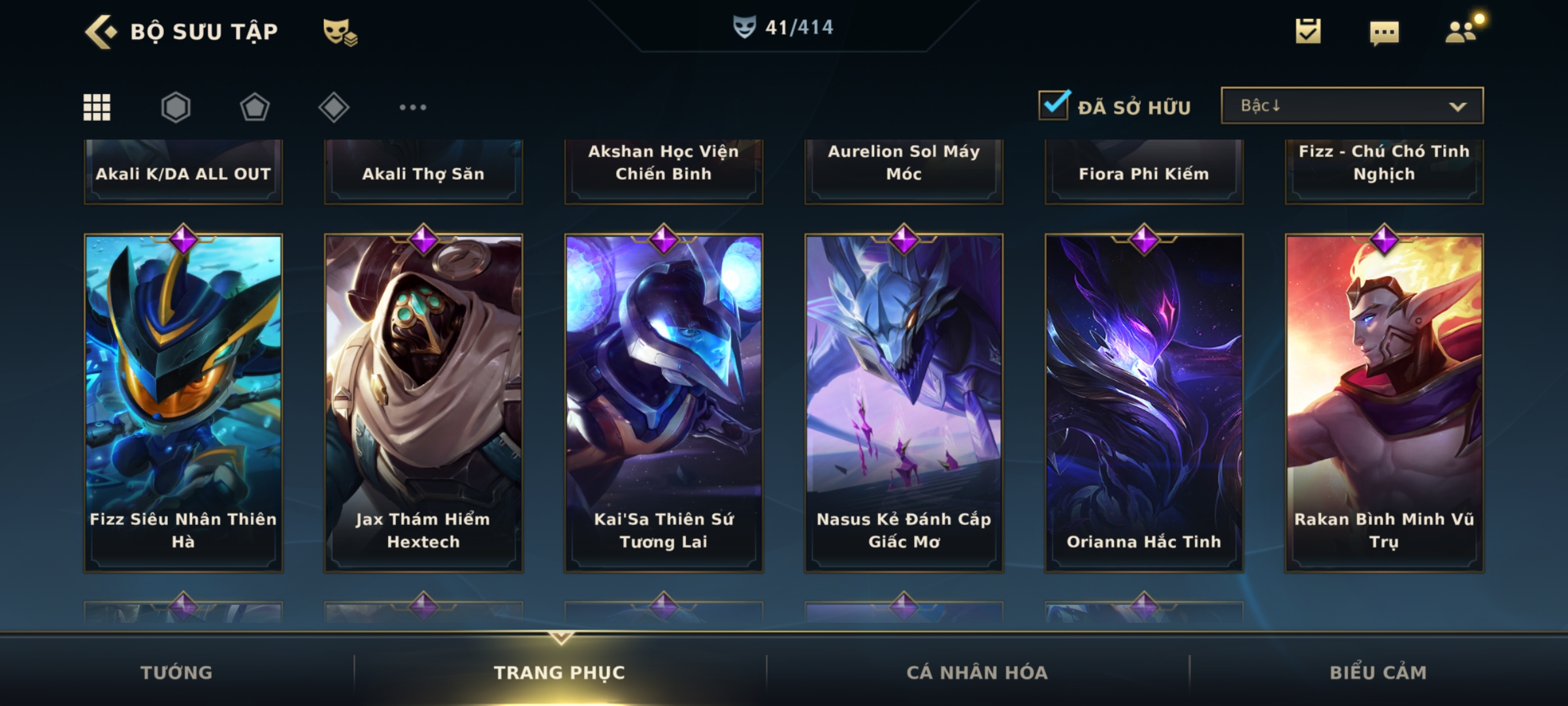Go back using the Bộ Sưu Tập arrow
This screenshot has height=706, width=1568.
pos(101,31)
